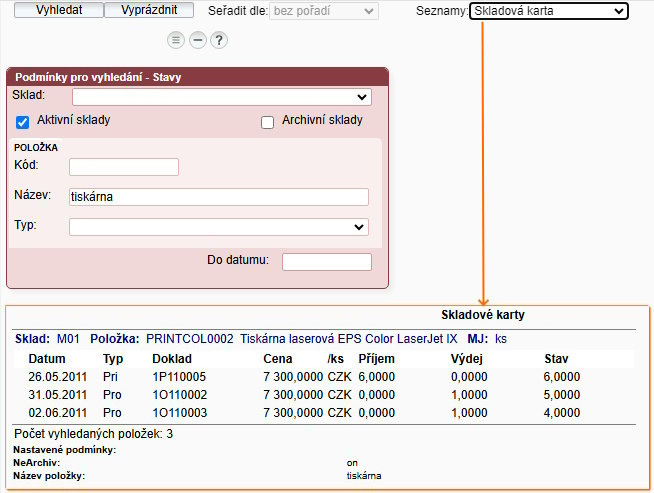The image size is (654, 493).
Task: Click the Do datumu date field
Action: [326, 262]
